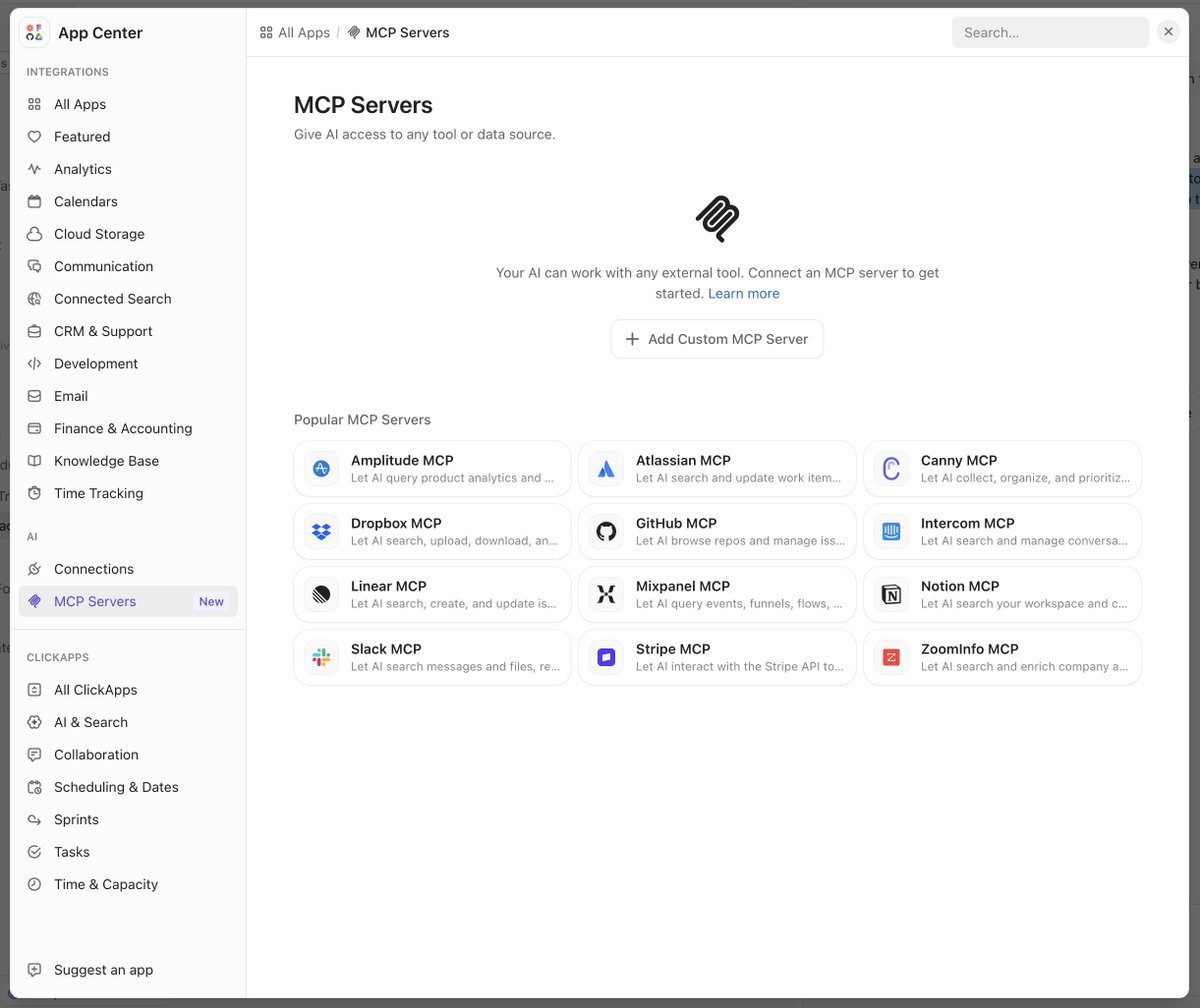The height and width of the screenshot is (1008, 1200).
Task: Click the Intercom MCP logo icon
Action: point(891,531)
